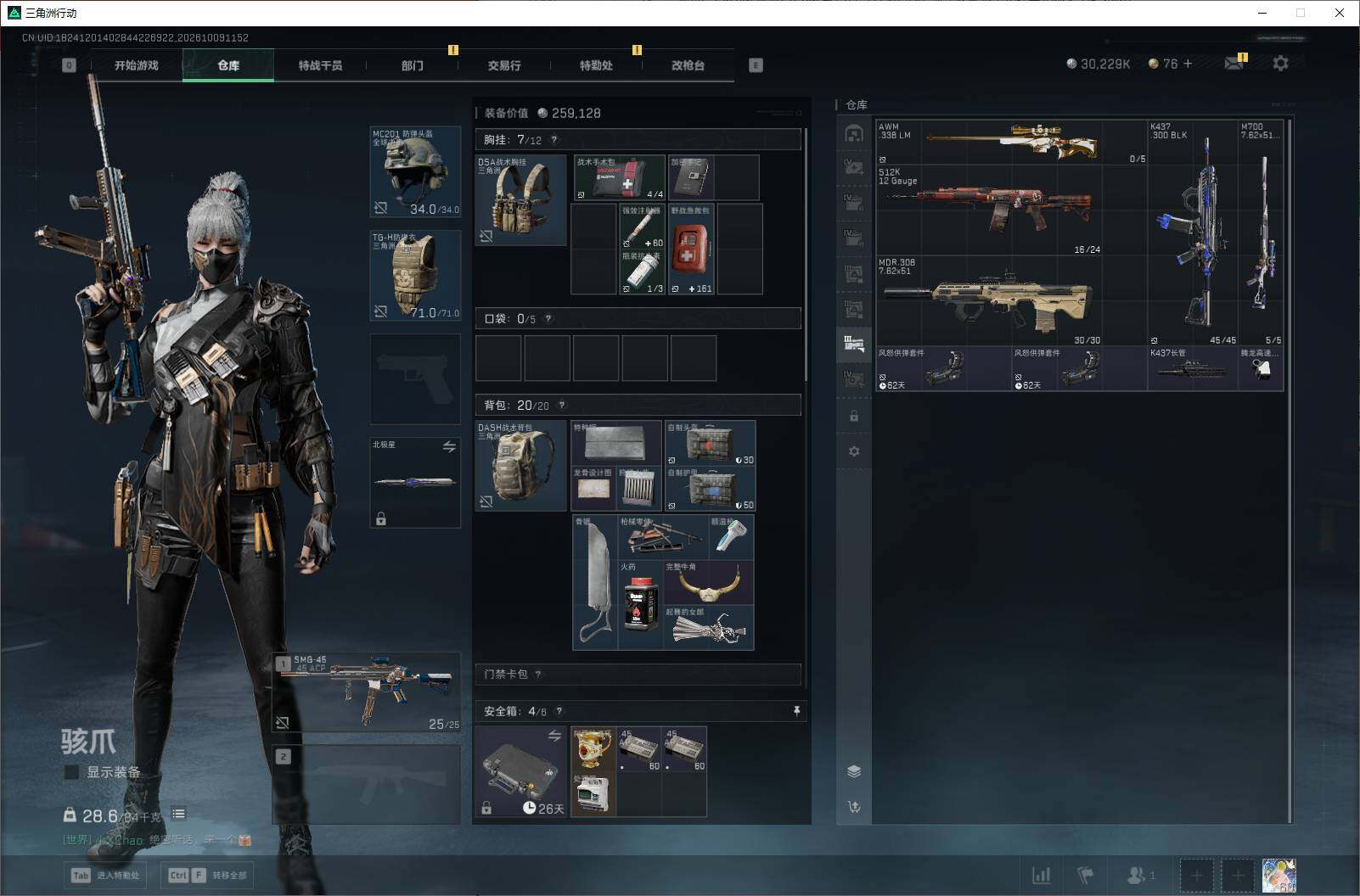Open the flag icon in the bottom bar
This screenshot has width=1360, height=896.
coord(1086,875)
